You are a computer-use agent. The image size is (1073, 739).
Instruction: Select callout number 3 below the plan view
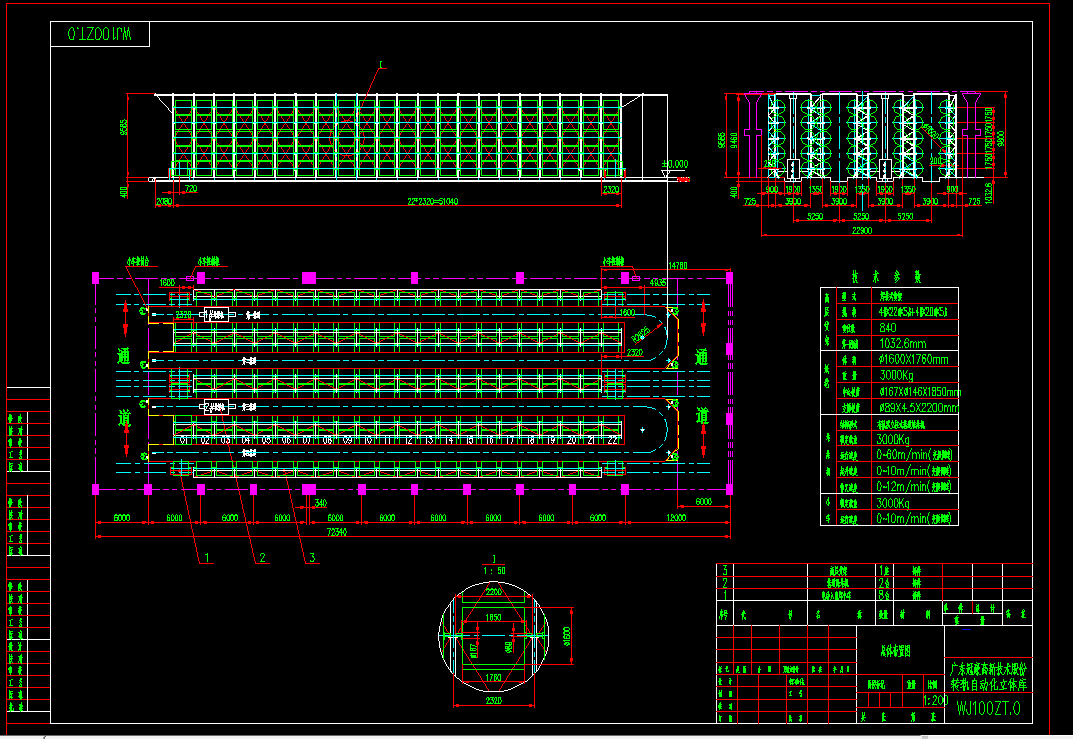[312, 558]
